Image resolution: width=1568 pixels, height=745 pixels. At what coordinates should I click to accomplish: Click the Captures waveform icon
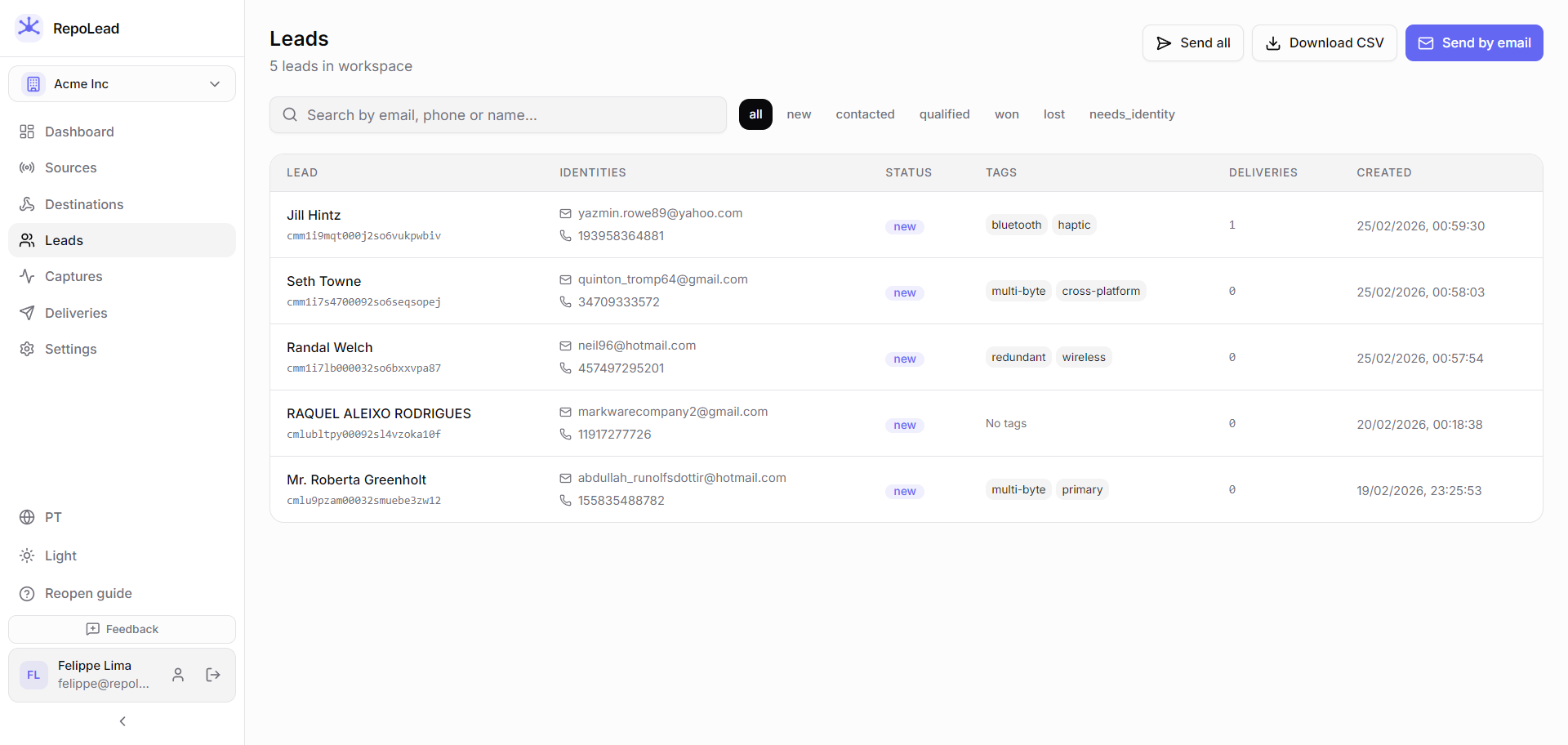(x=27, y=276)
